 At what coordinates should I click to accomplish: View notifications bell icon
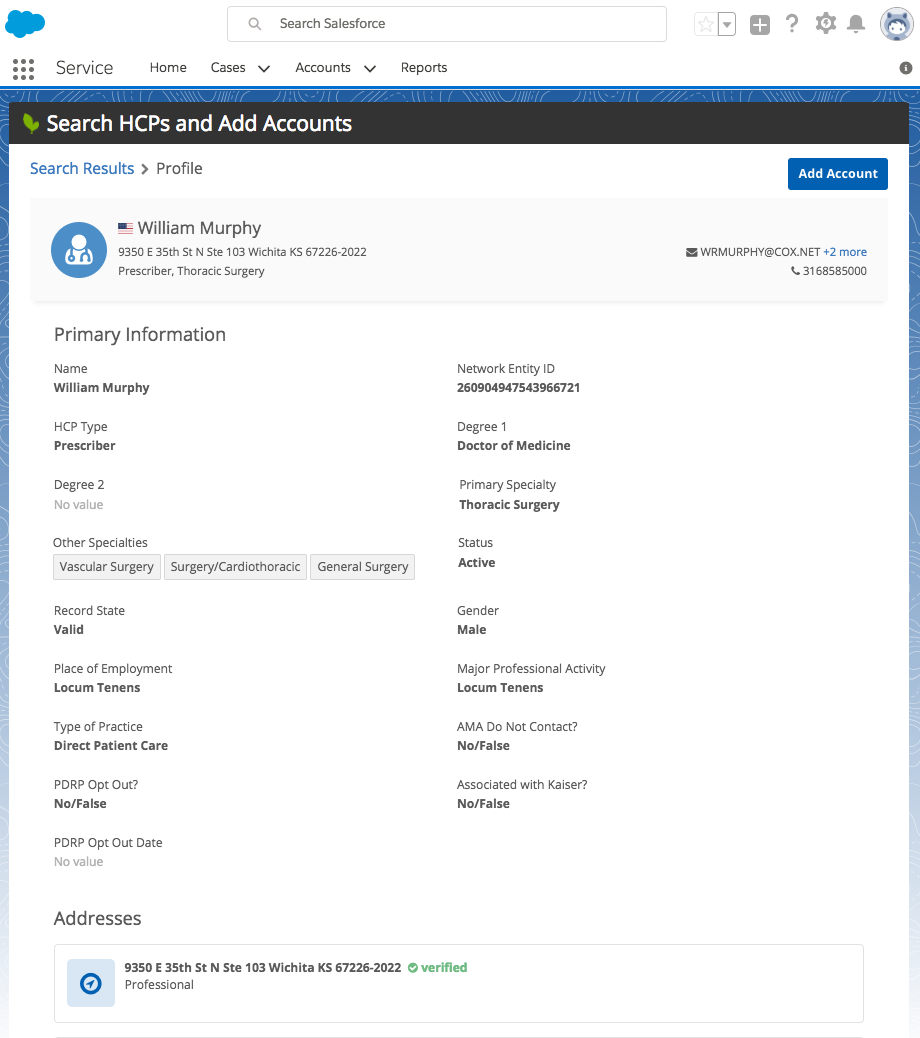[856, 24]
